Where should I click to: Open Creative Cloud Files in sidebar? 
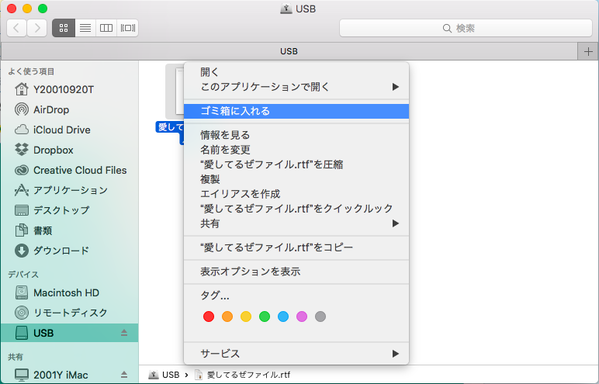click(x=71, y=170)
